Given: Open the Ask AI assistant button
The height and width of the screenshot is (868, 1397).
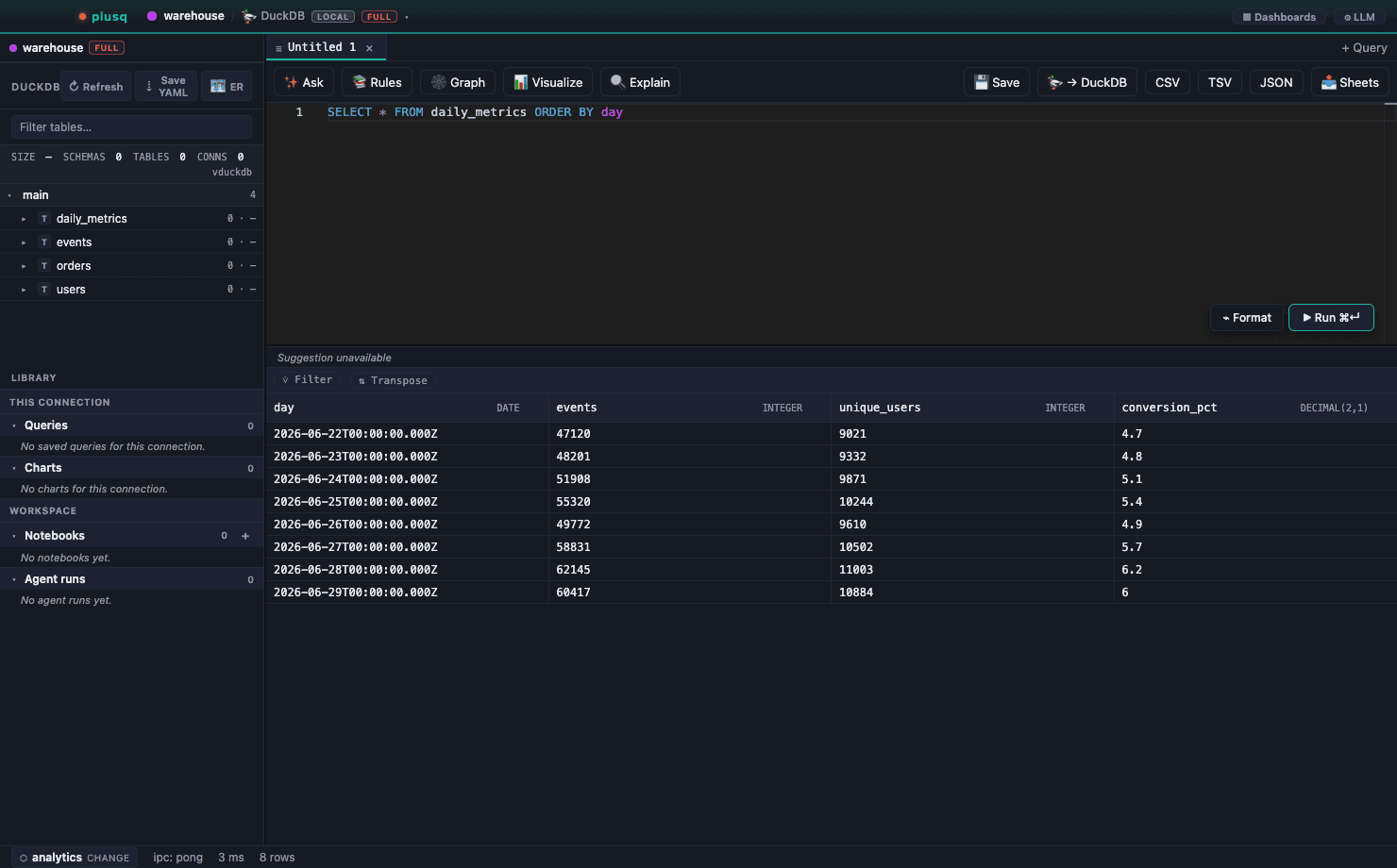Looking at the screenshot, I should click(x=304, y=82).
